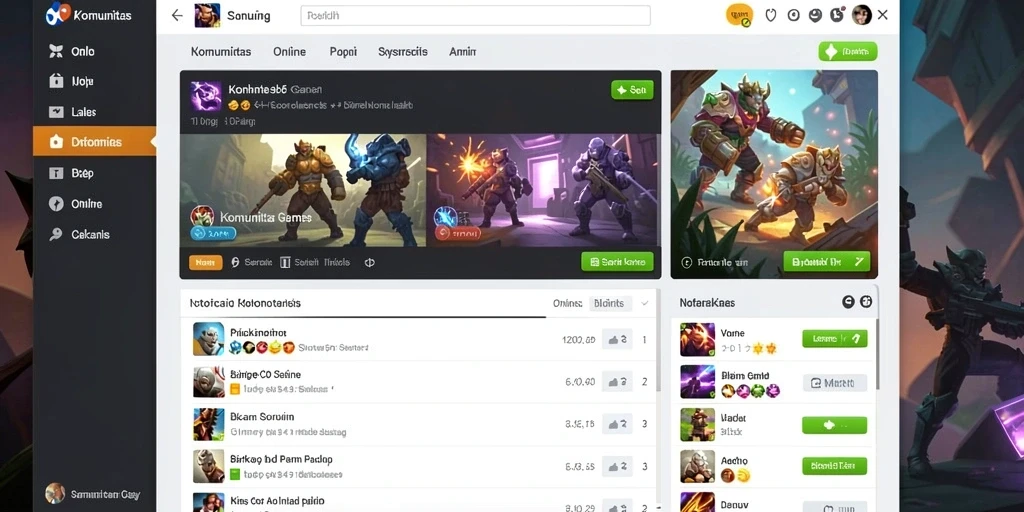Open the user profile avatar in the top bar
Screen dimensions: 1024x512
click(x=862, y=15)
